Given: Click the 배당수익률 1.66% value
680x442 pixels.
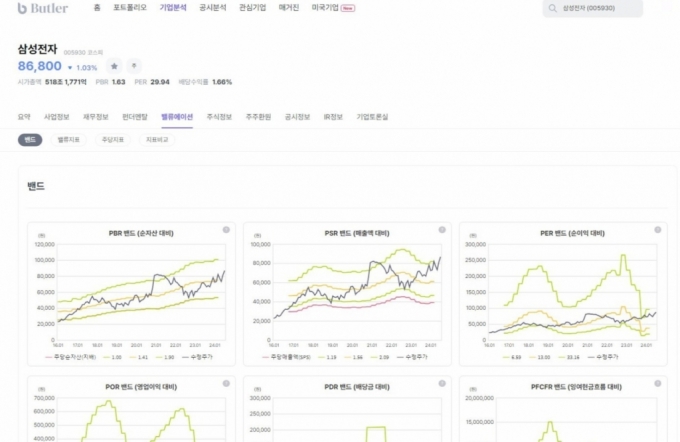Looking at the screenshot, I should (205, 82).
